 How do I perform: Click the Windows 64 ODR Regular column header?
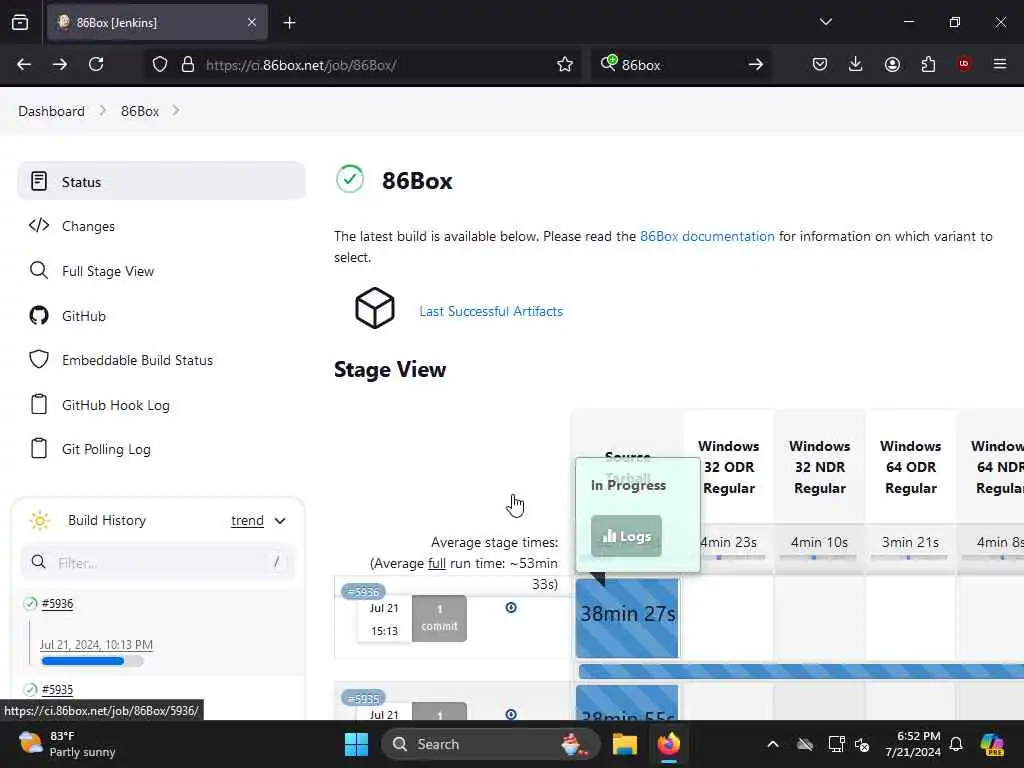[x=910, y=467]
